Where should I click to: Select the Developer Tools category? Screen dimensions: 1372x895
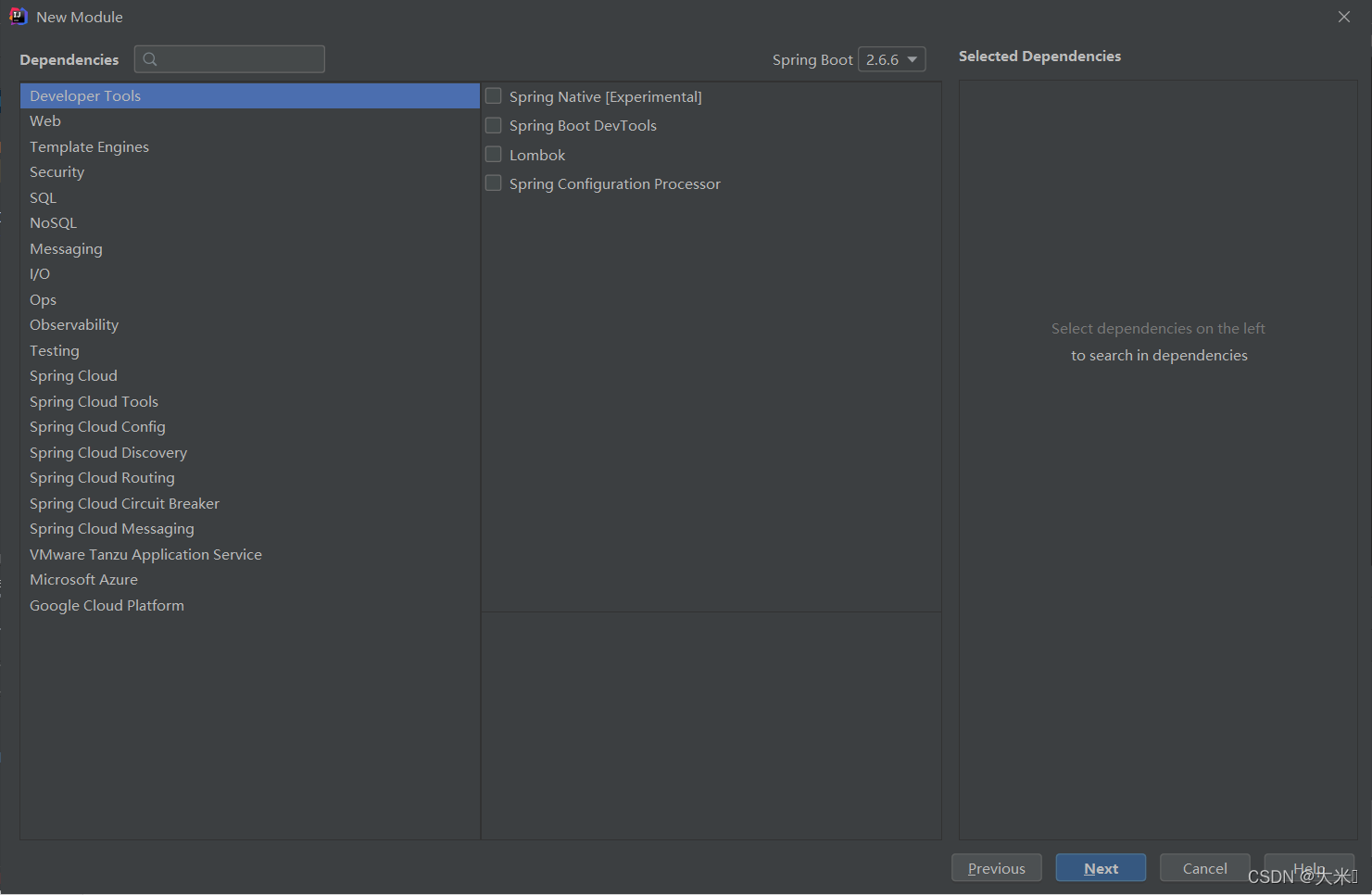tap(250, 96)
